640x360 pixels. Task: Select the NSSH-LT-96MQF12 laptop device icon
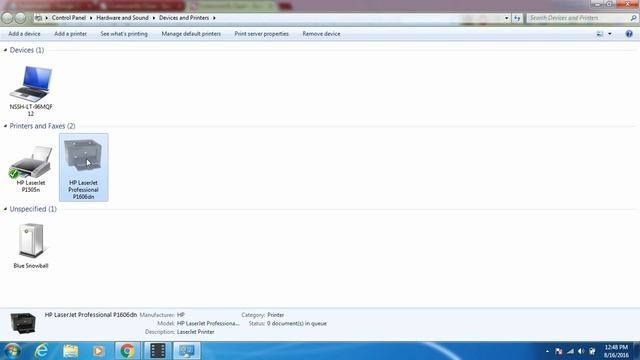pos(31,84)
